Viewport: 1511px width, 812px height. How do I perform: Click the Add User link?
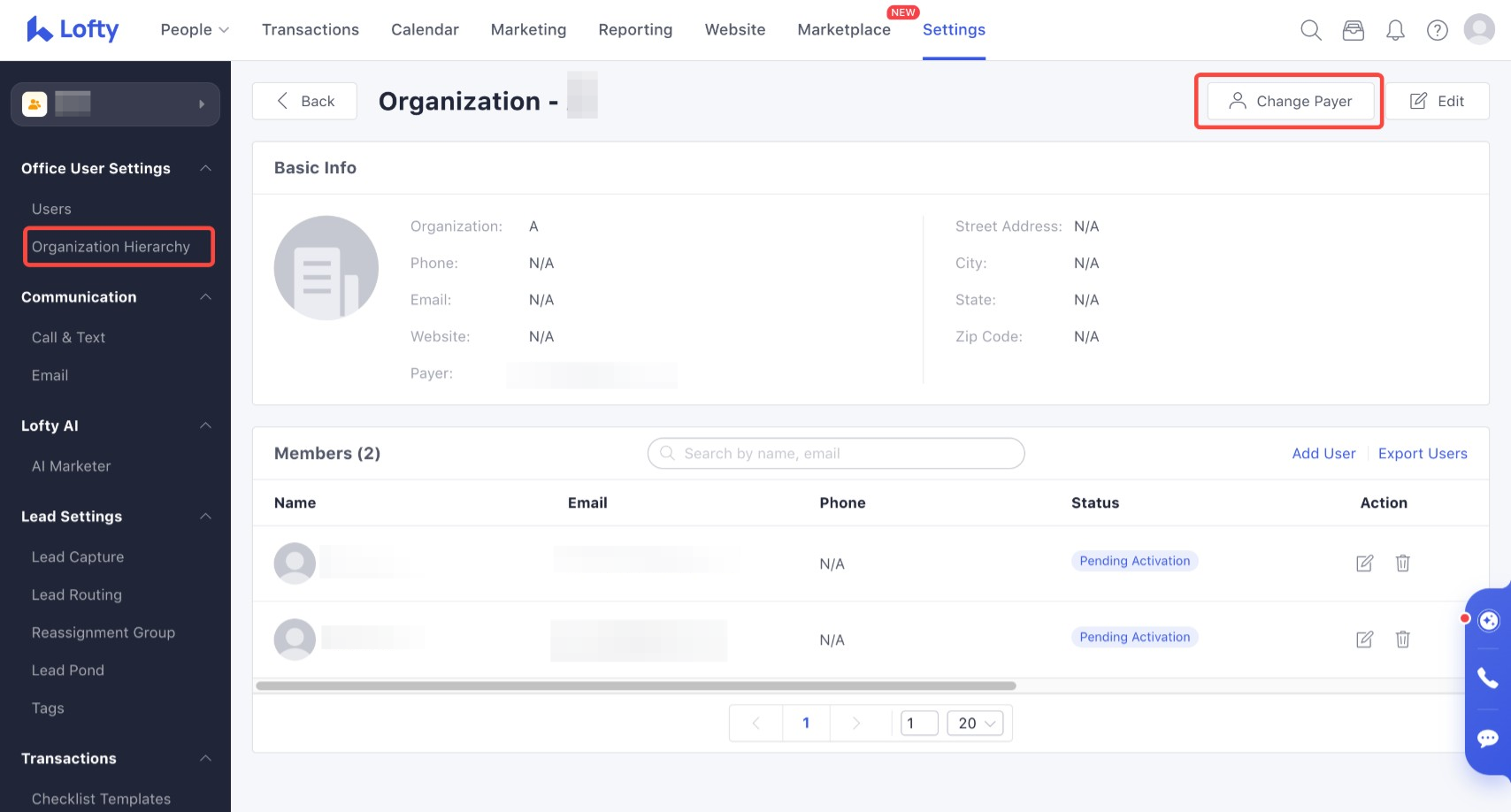click(1323, 454)
